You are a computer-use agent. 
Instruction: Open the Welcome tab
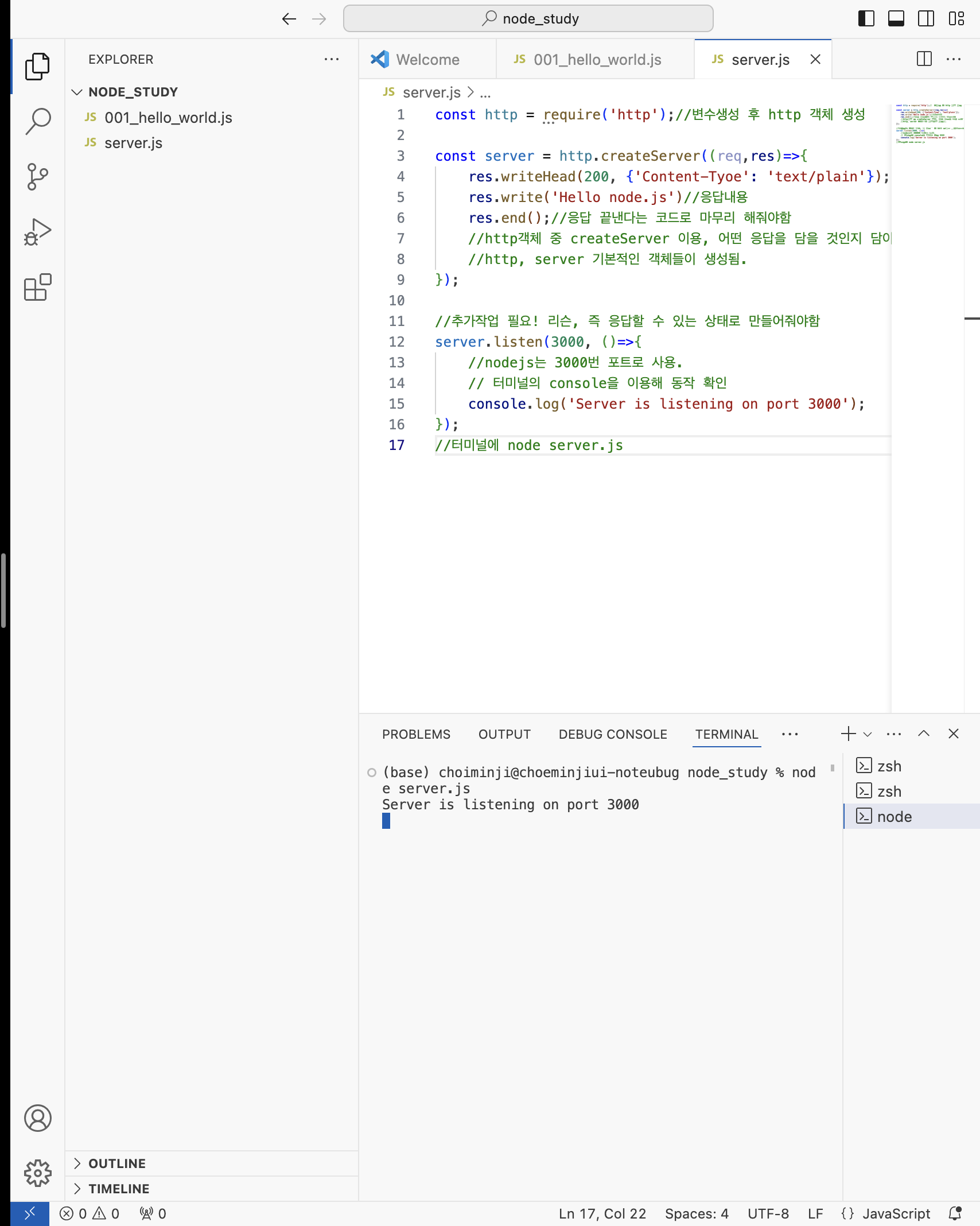click(427, 59)
